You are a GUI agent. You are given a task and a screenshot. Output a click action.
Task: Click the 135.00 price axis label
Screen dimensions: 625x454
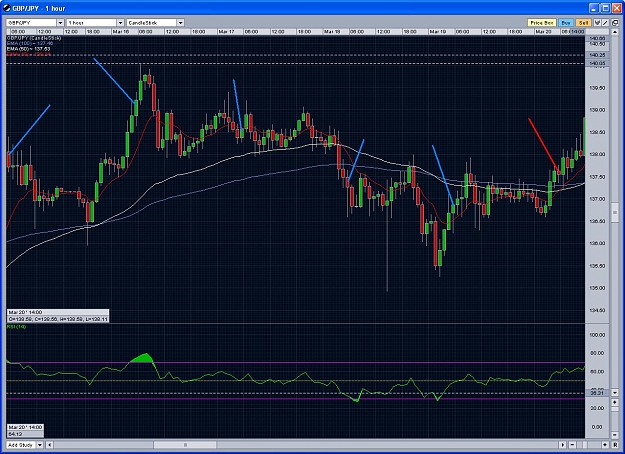(x=597, y=288)
